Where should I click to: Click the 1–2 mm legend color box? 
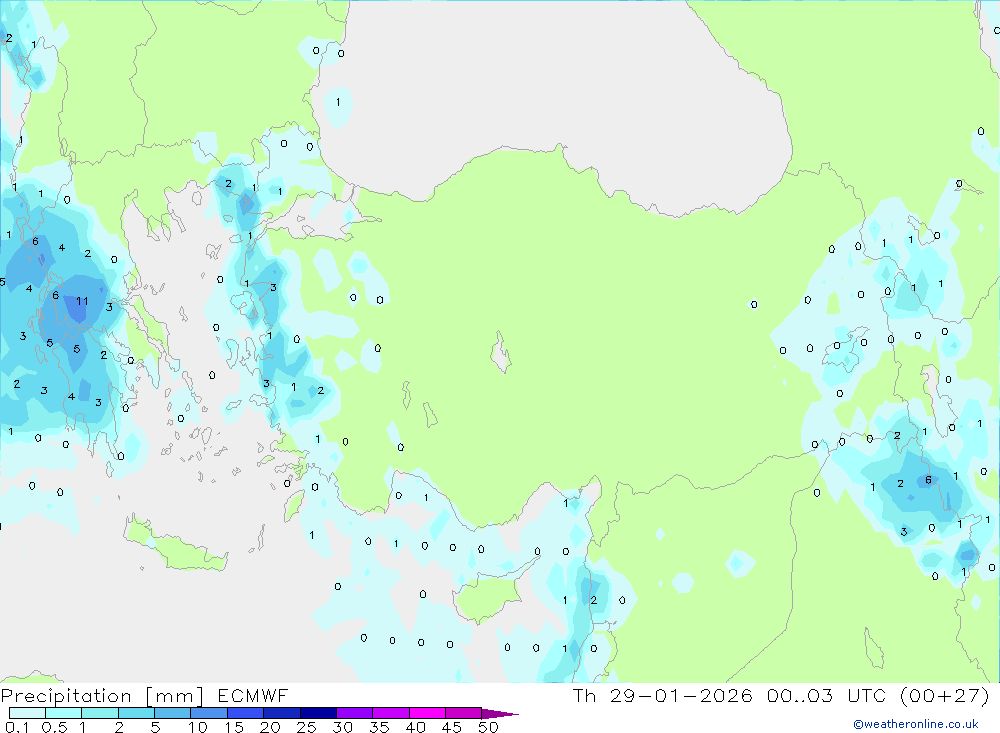coord(99,713)
